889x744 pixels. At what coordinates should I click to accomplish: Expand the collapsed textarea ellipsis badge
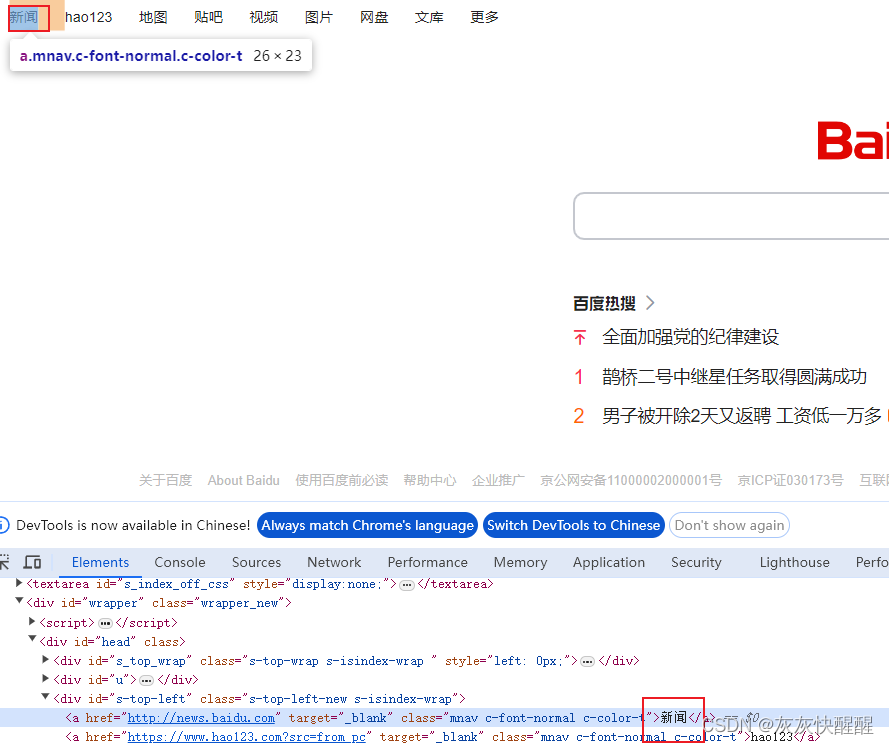click(407, 585)
